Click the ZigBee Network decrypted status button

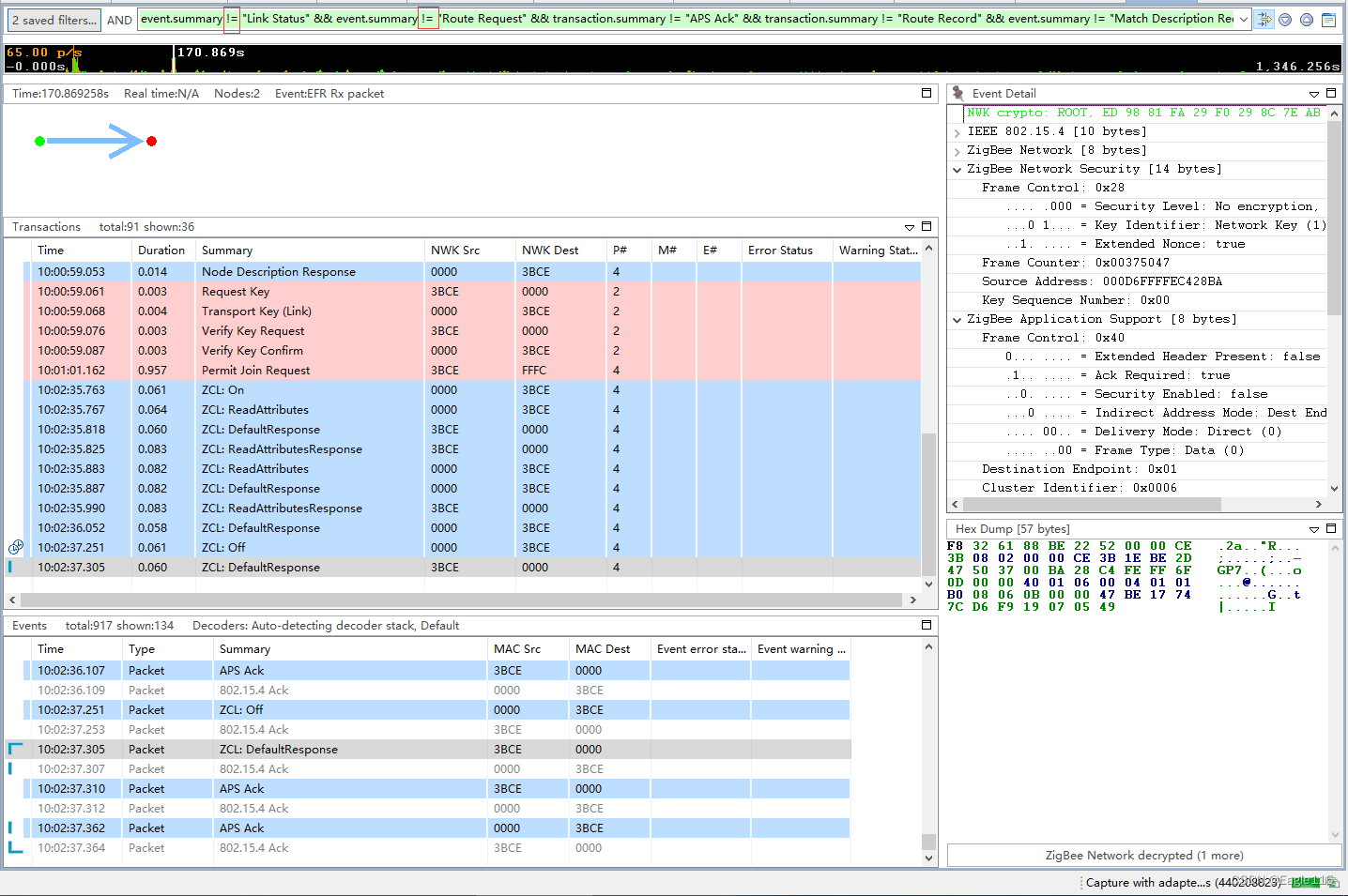click(x=1144, y=855)
